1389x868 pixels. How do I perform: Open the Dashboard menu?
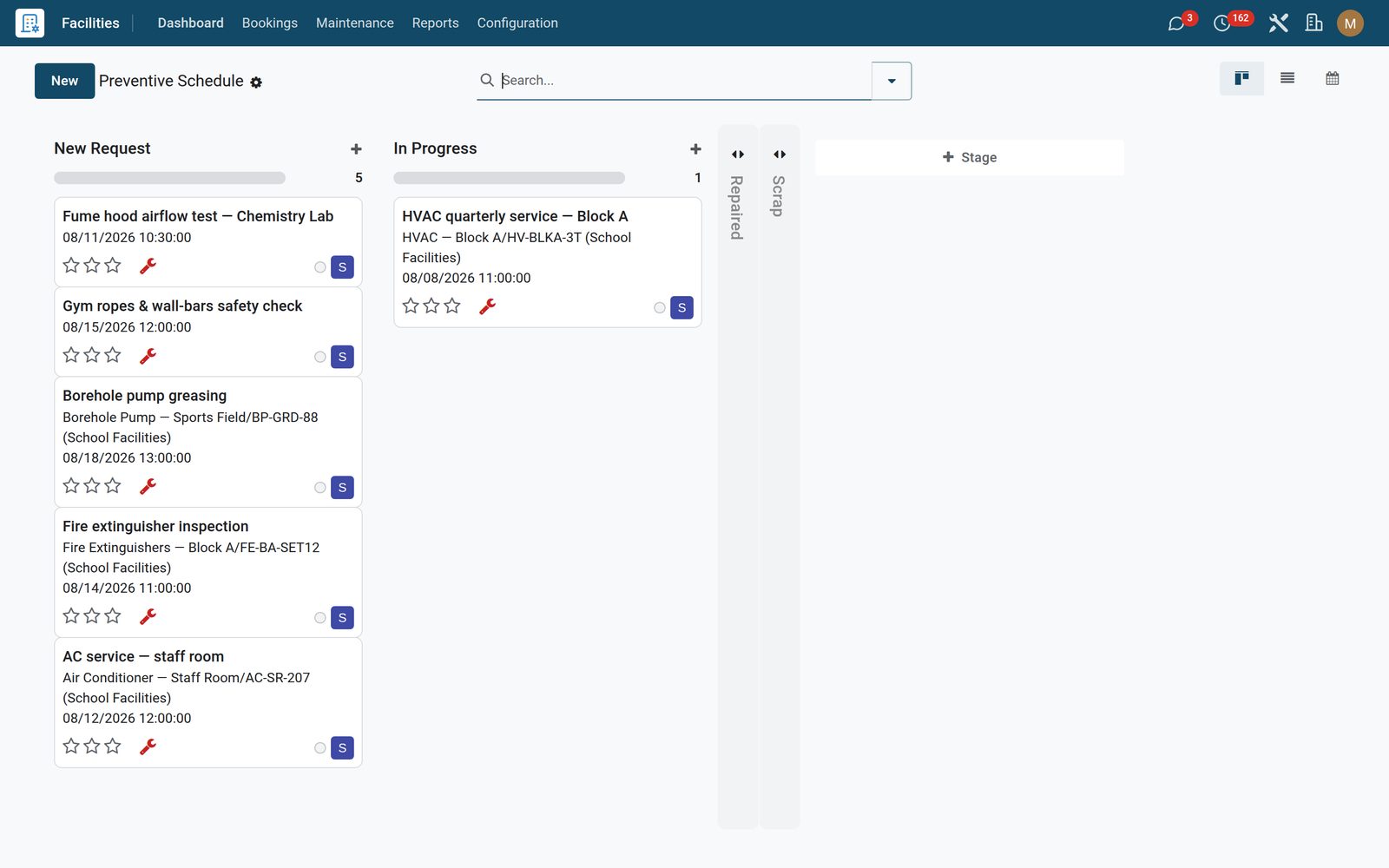pyautogui.click(x=190, y=23)
